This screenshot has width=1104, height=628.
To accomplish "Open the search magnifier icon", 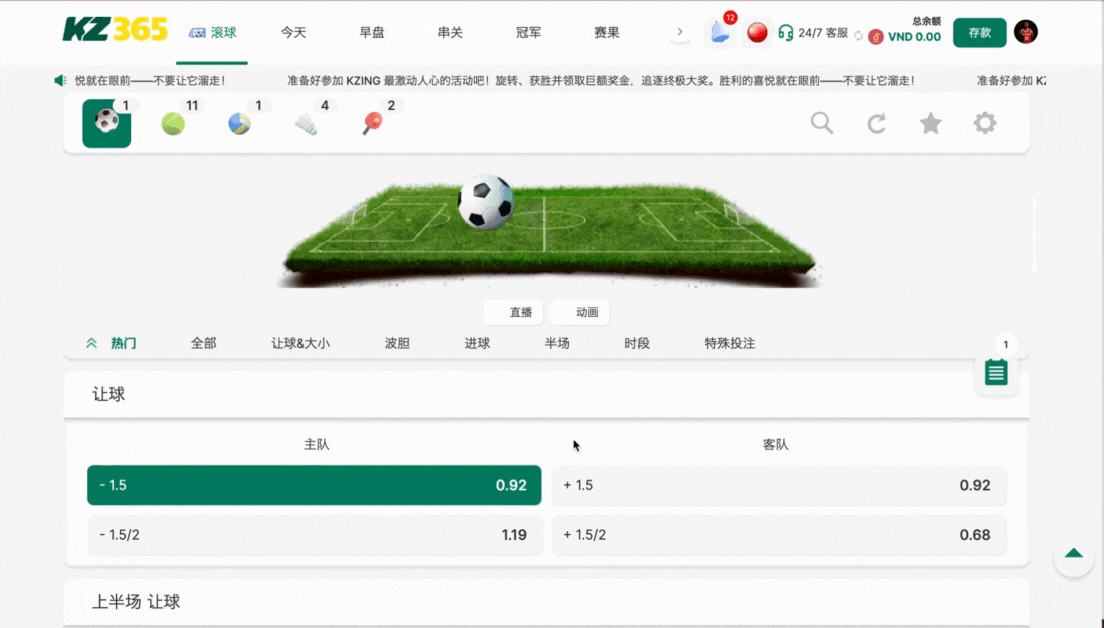I will click(822, 123).
